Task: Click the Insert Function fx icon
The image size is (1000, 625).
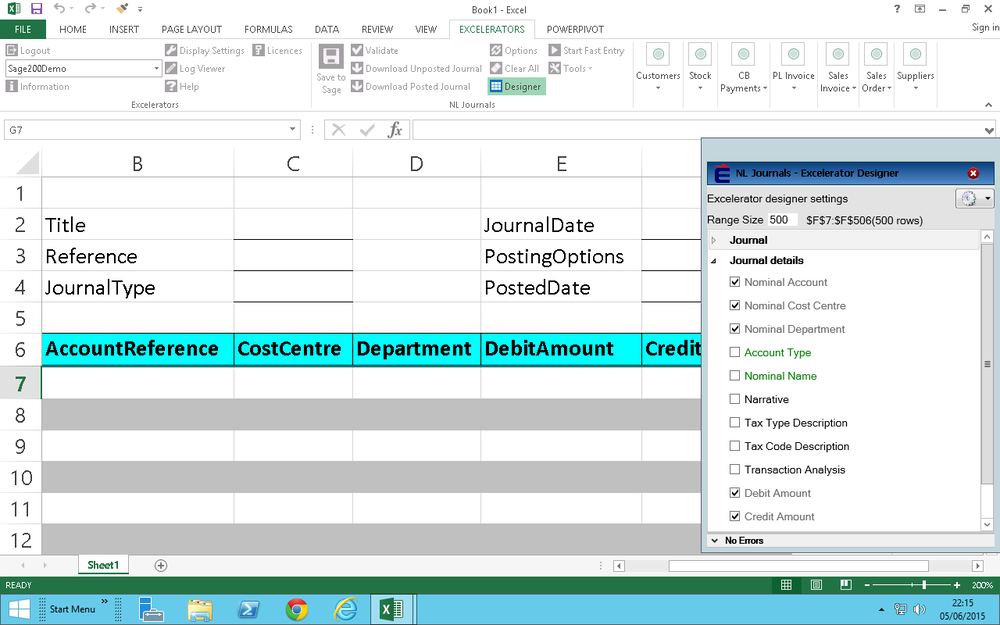Action: pos(395,130)
